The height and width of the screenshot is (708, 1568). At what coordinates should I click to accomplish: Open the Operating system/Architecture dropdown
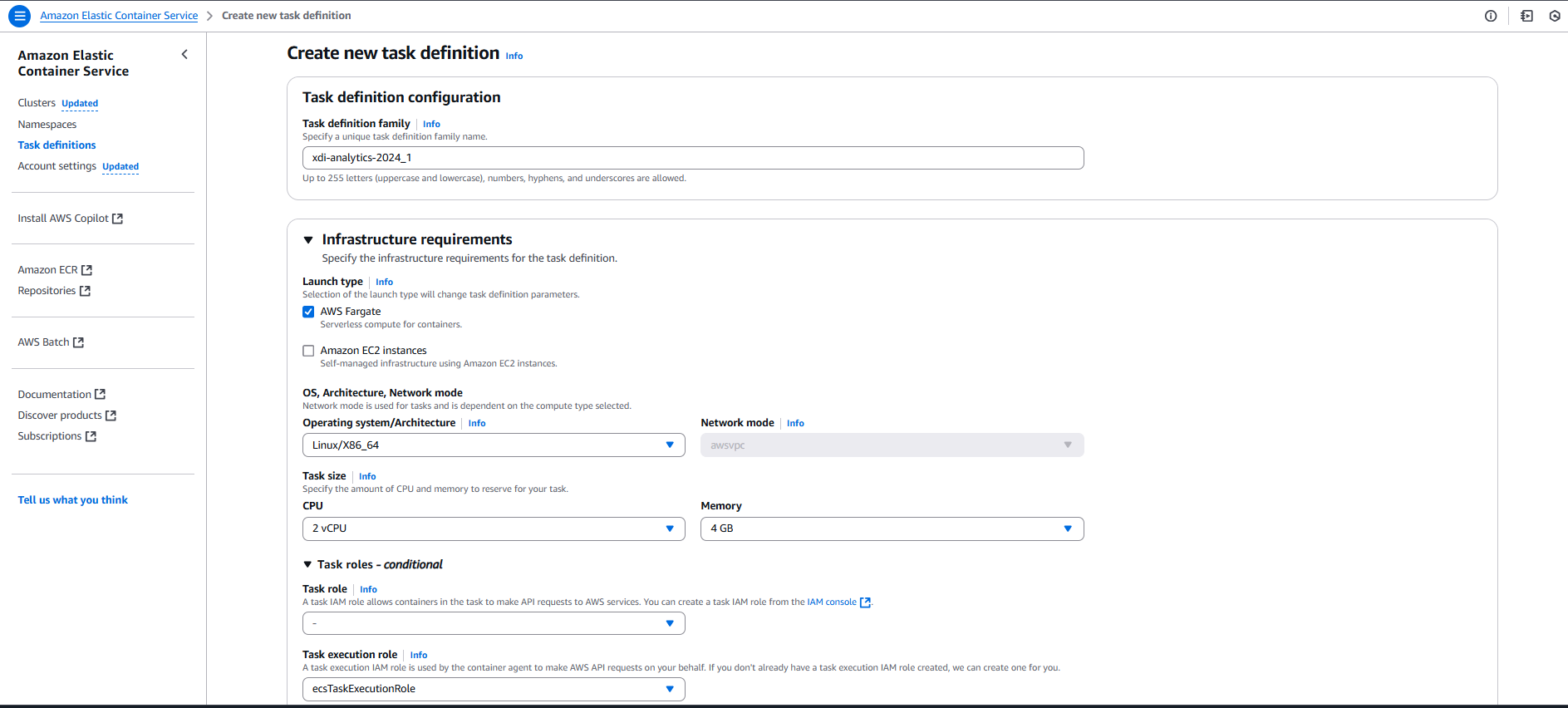tap(494, 445)
